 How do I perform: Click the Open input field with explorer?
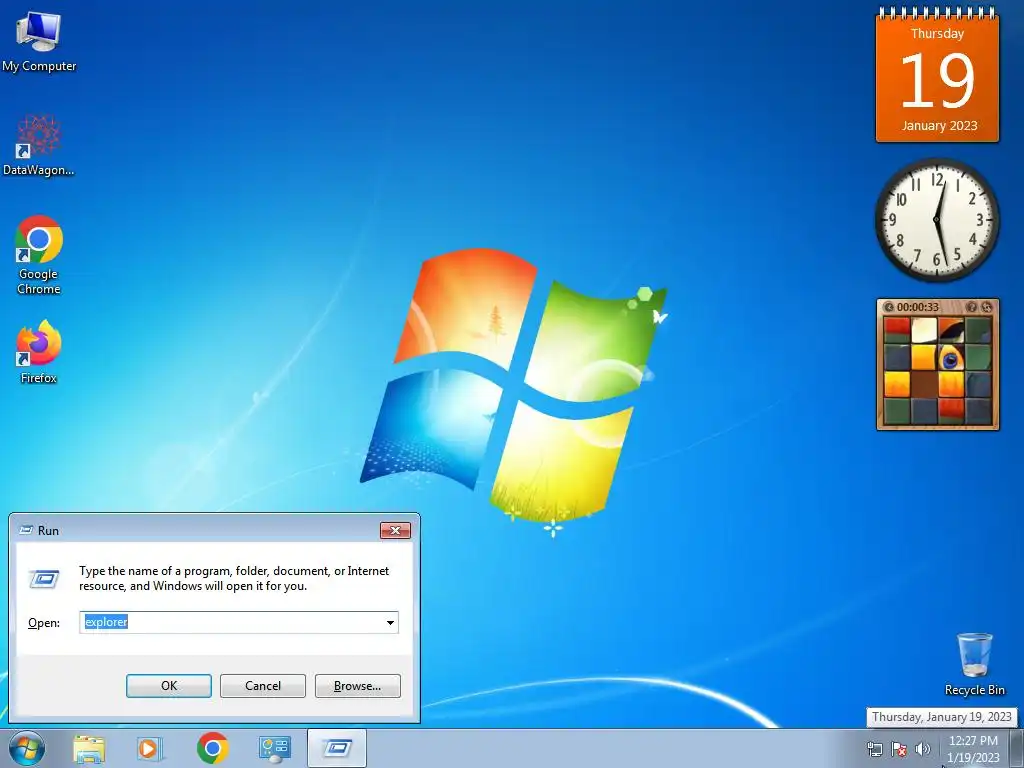(x=231, y=622)
